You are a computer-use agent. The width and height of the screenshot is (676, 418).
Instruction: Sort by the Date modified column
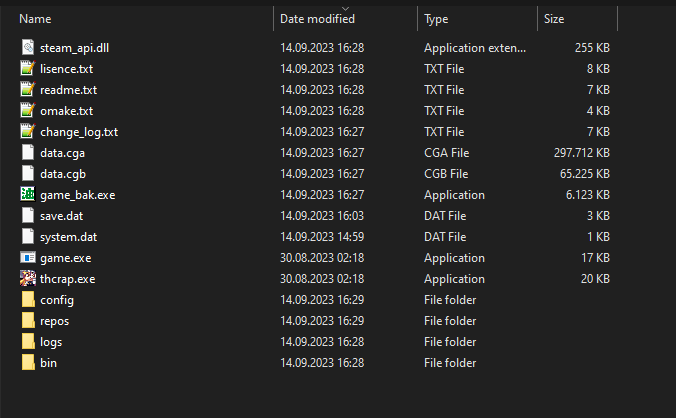tap(317, 19)
